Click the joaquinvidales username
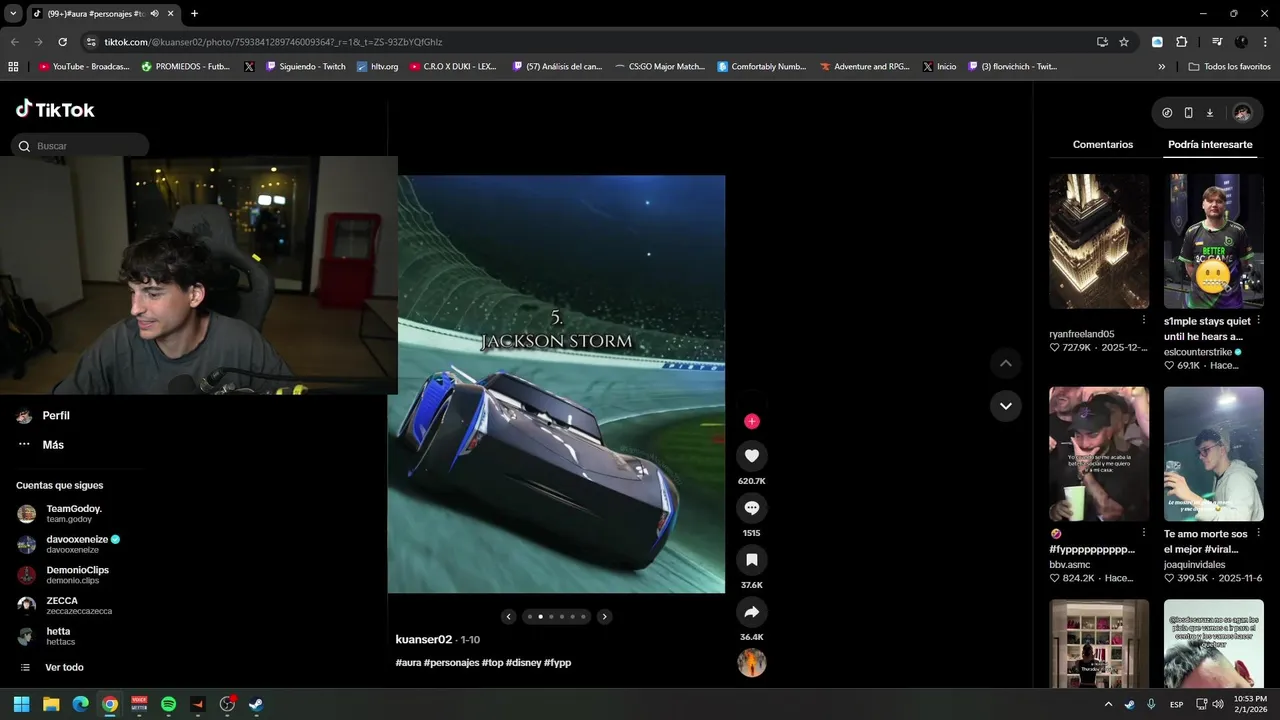The width and height of the screenshot is (1280, 720). tap(1194, 565)
